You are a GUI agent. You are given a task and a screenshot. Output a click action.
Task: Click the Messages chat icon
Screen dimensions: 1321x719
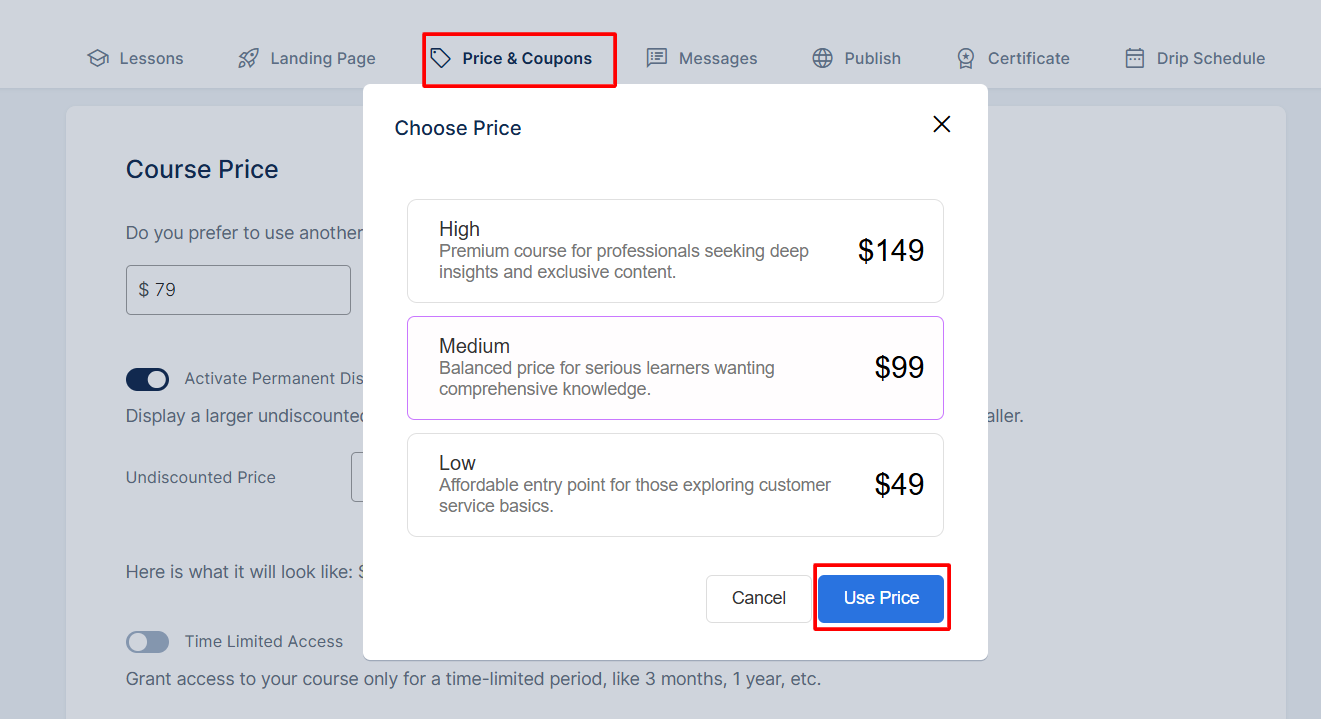pyautogui.click(x=657, y=58)
